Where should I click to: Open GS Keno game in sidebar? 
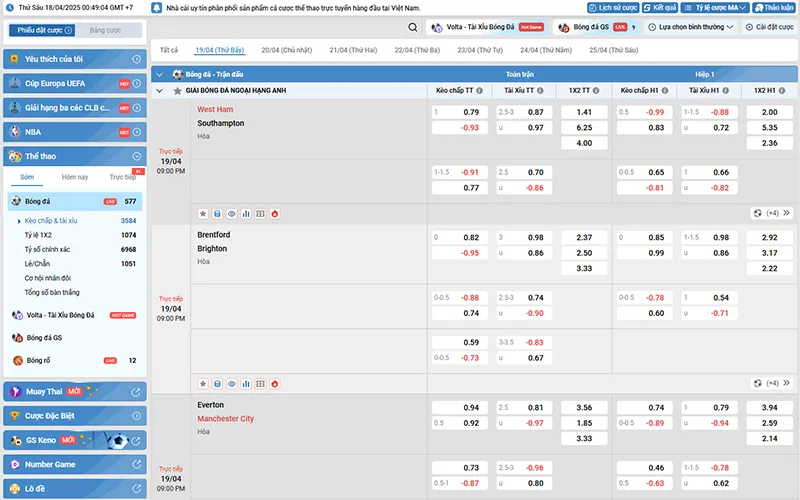click(75, 440)
